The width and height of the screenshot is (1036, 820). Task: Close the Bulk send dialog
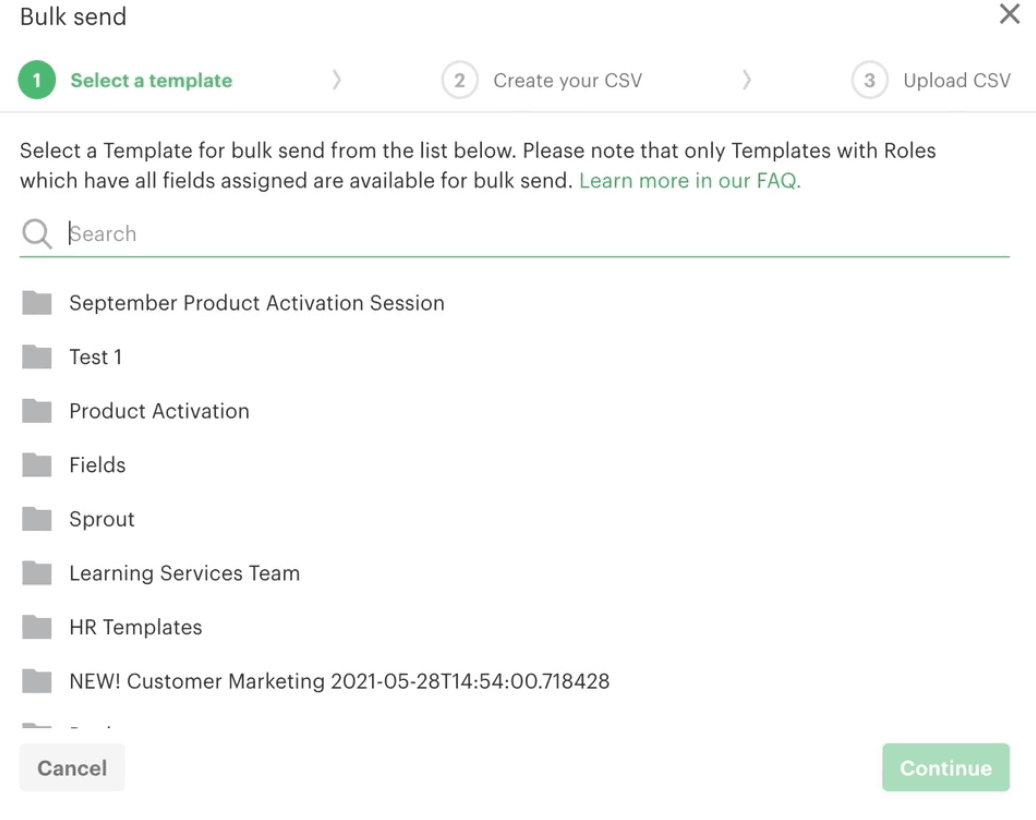(1010, 15)
